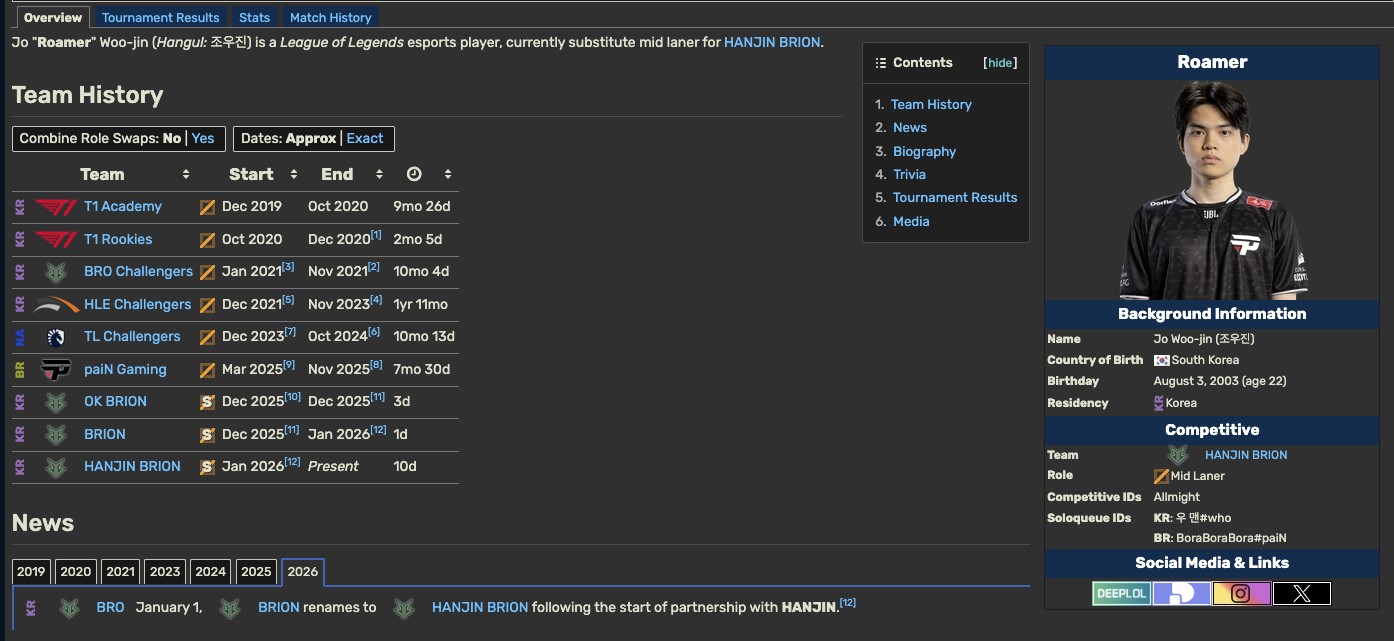Hide the Contents box
Viewport: 1394px width, 641px height.
[x=1000, y=63]
